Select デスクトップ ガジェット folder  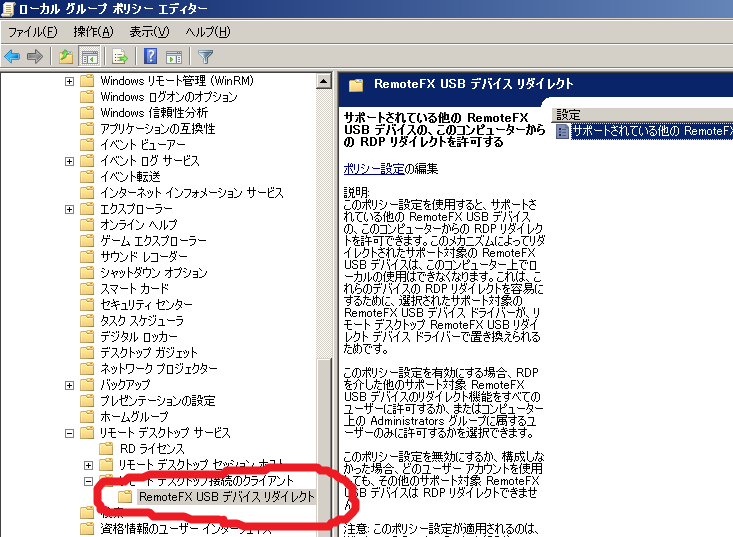point(149,352)
